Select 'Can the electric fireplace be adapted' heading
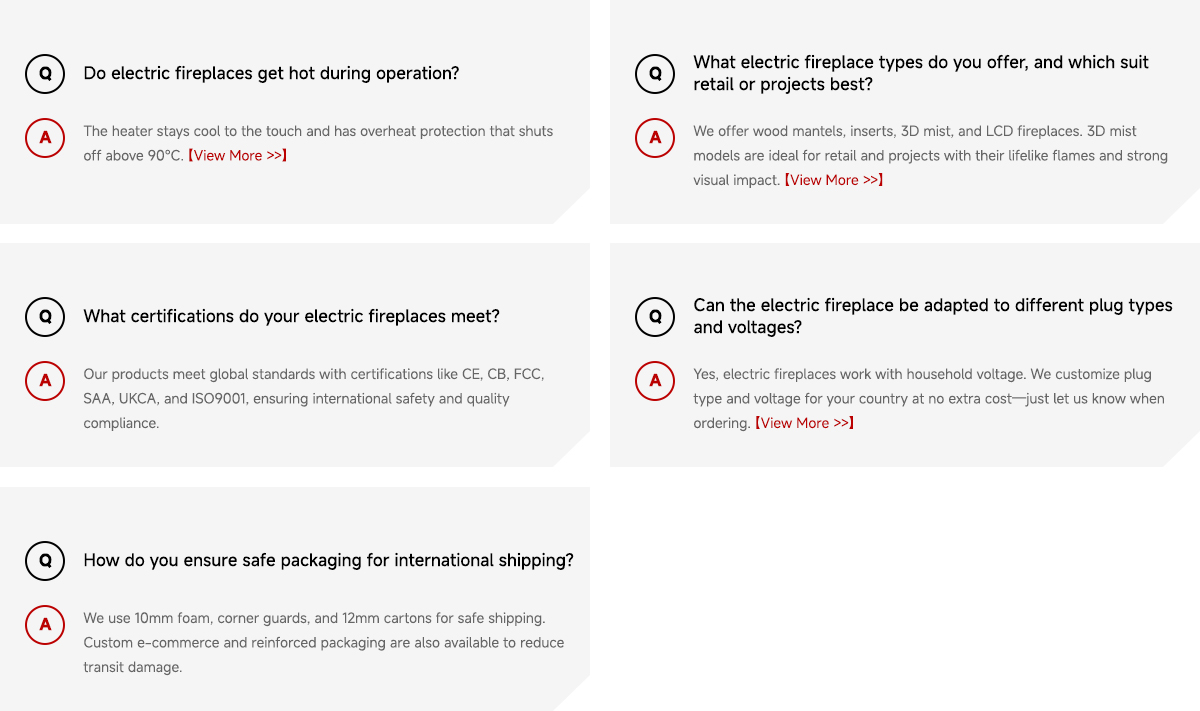Viewport: 1200px width, 711px height. pyautogui.click(x=933, y=316)
